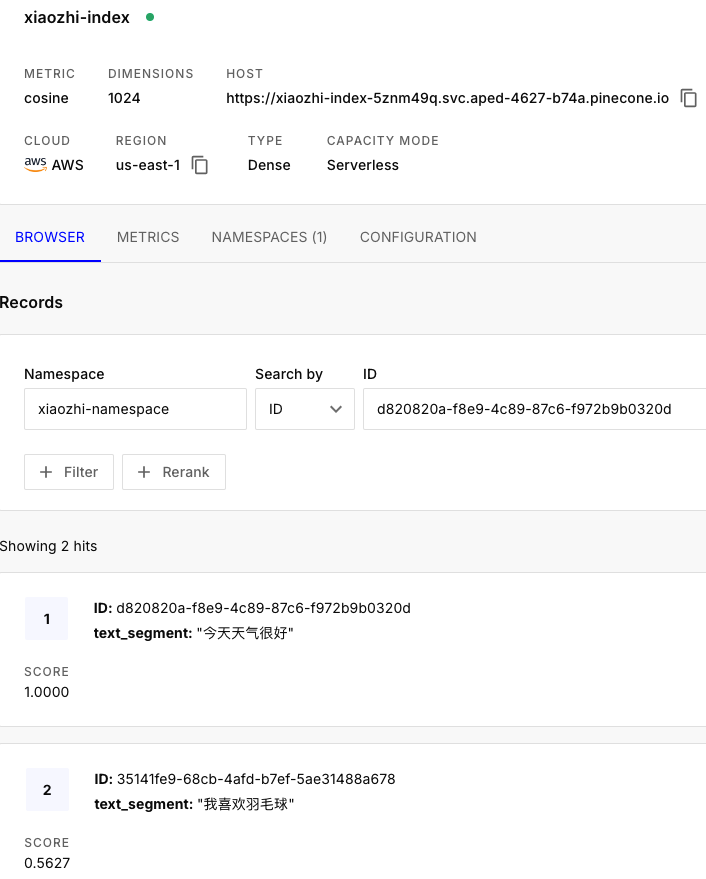Image resolution: width=706 pixels, height=879 pixels.
Task: Add a Rerank step
Action: 174,472
